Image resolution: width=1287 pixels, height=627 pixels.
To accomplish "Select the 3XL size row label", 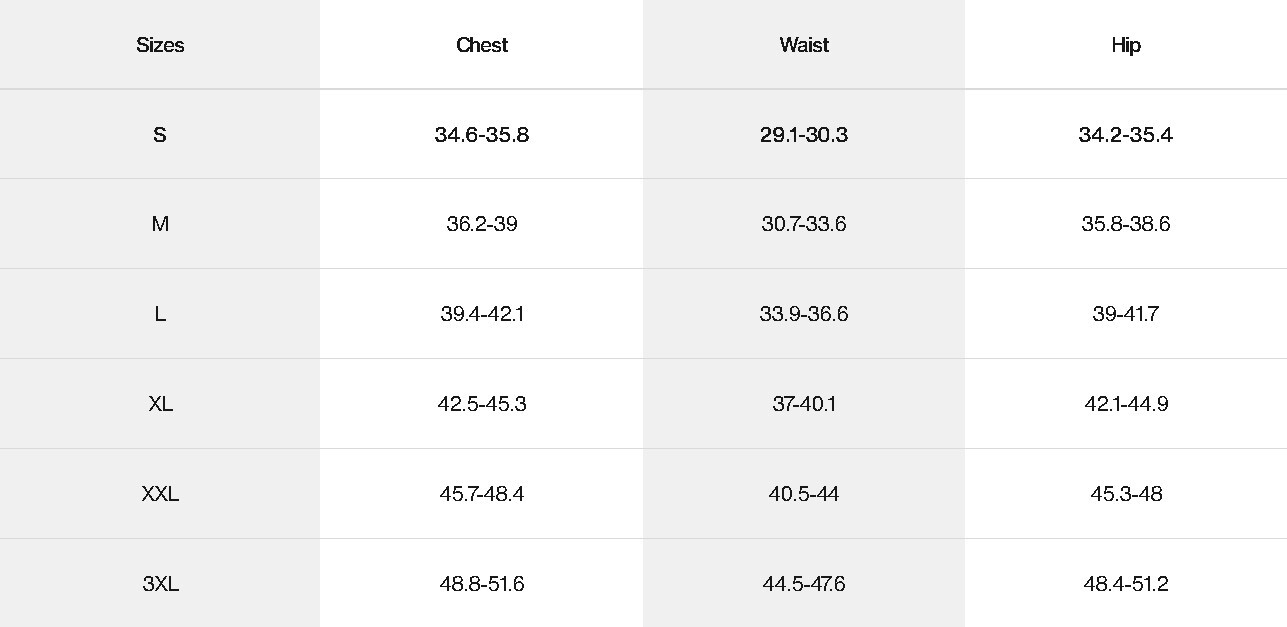I will point(160,584).
